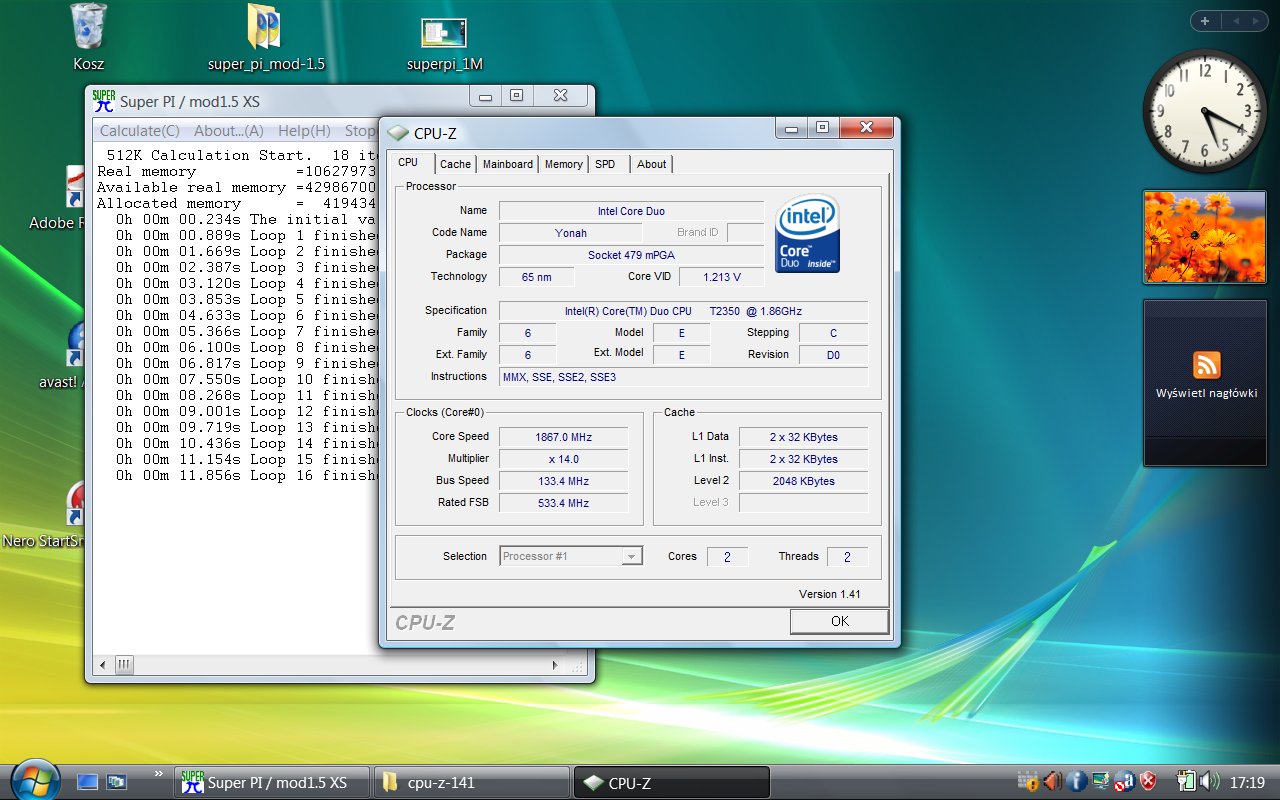Click the red security shield tray icon

(x=1149, y=781)
